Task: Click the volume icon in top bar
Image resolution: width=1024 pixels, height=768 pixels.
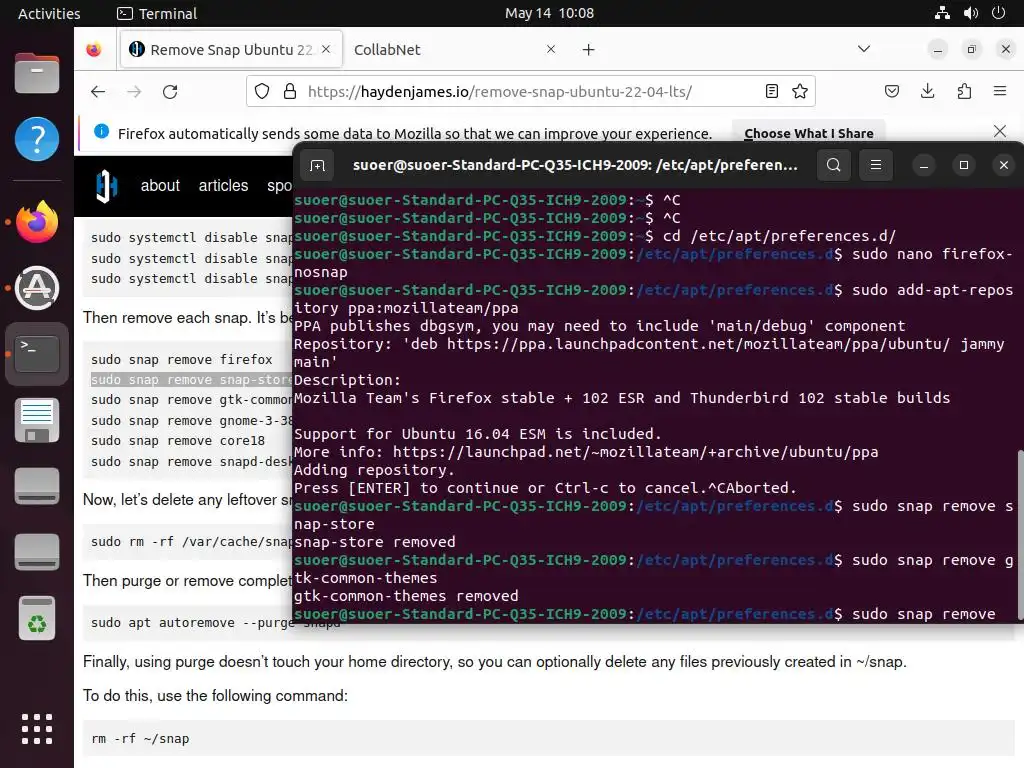Action: 970,13
